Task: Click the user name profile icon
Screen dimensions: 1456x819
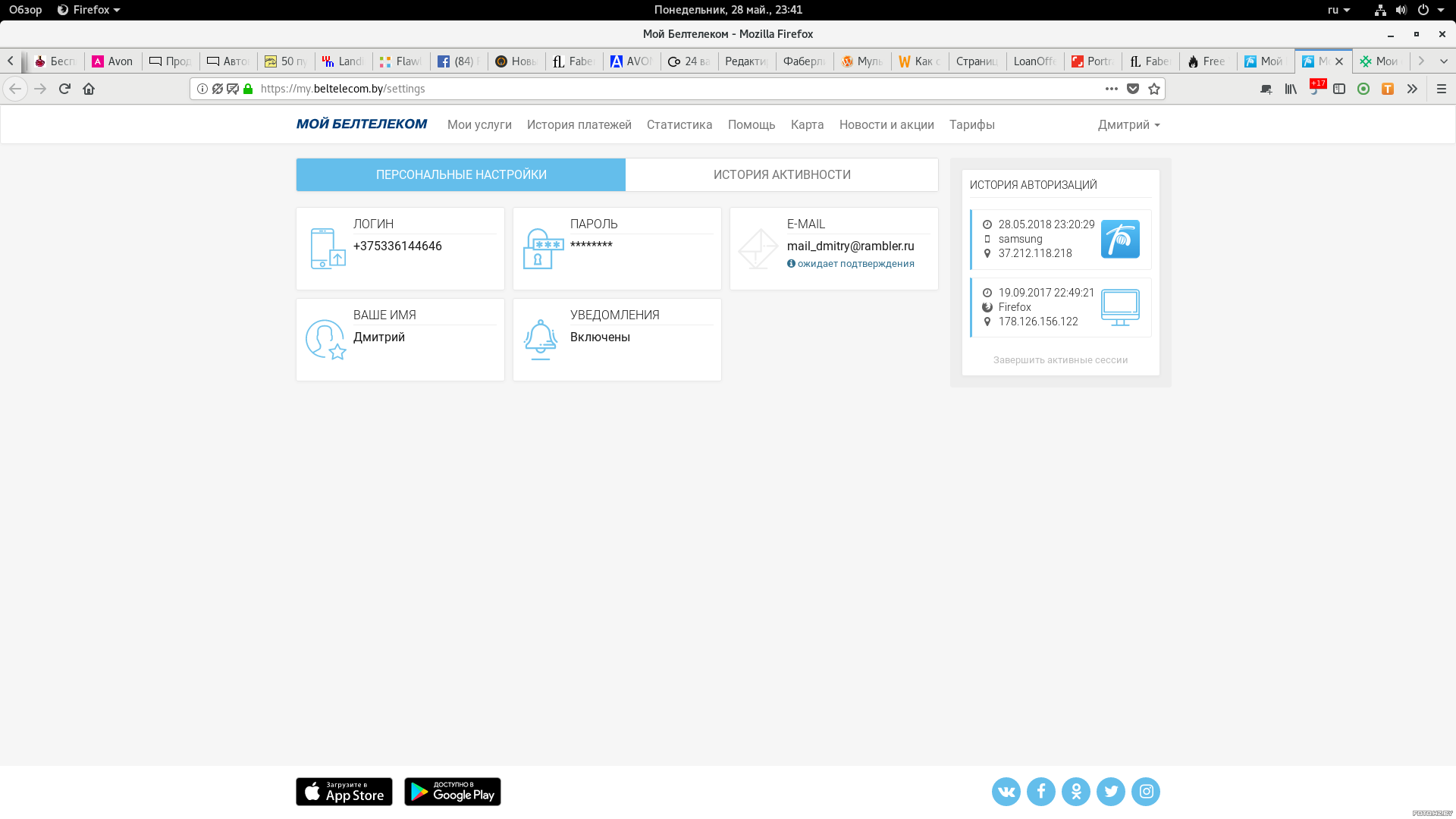Action: pos(326,340)
